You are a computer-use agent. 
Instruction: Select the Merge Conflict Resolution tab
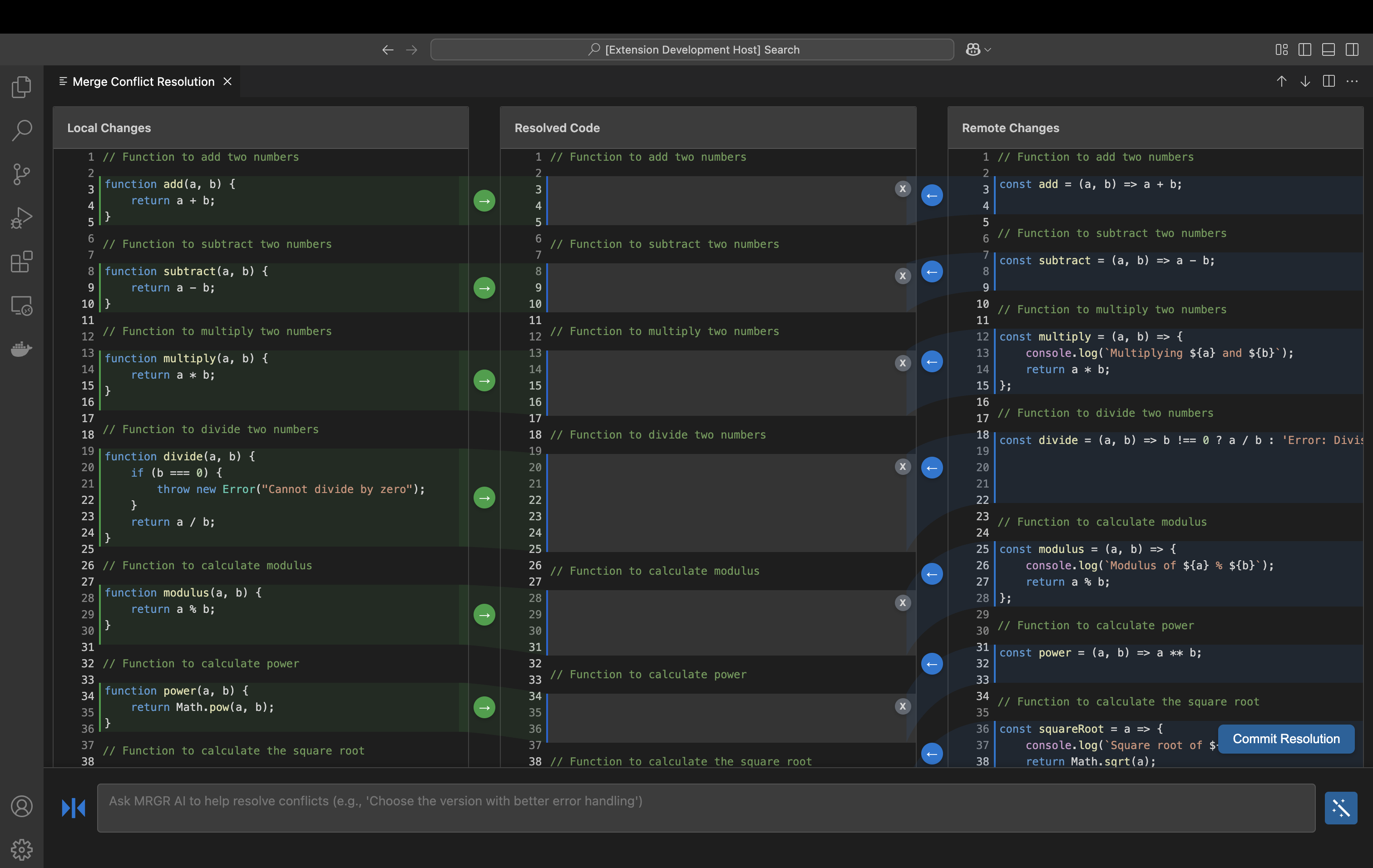pyautogui.click(x=143, y=82)
